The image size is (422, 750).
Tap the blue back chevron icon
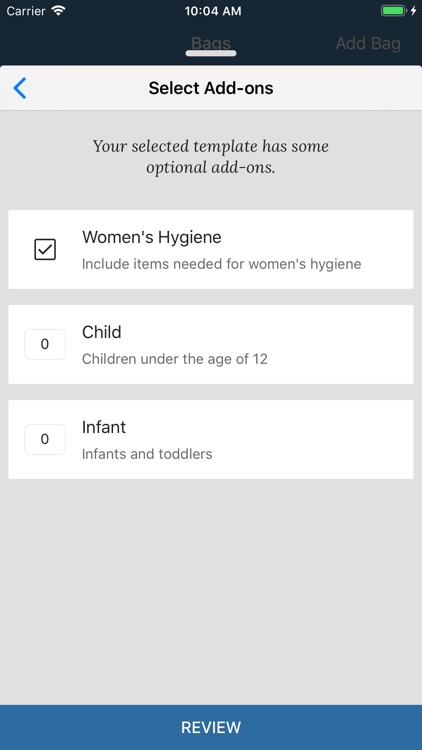(x=20, y=88)
